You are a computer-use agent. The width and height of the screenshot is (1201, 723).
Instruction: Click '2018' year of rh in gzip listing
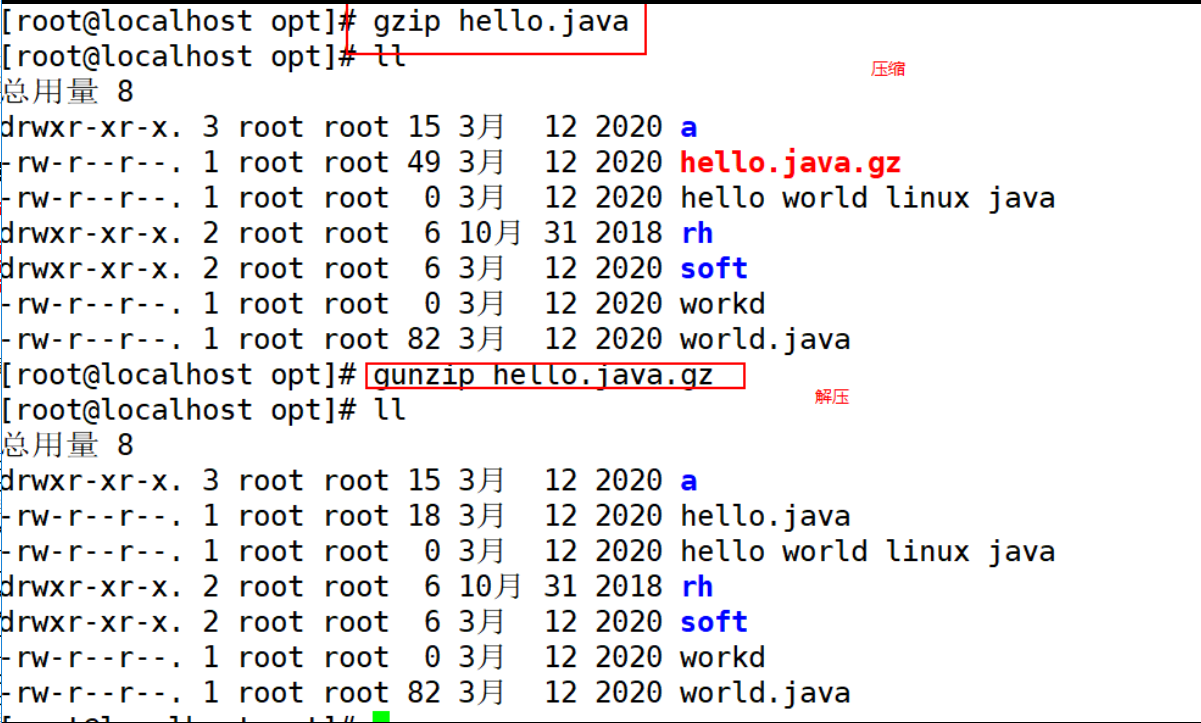point(629,233)
